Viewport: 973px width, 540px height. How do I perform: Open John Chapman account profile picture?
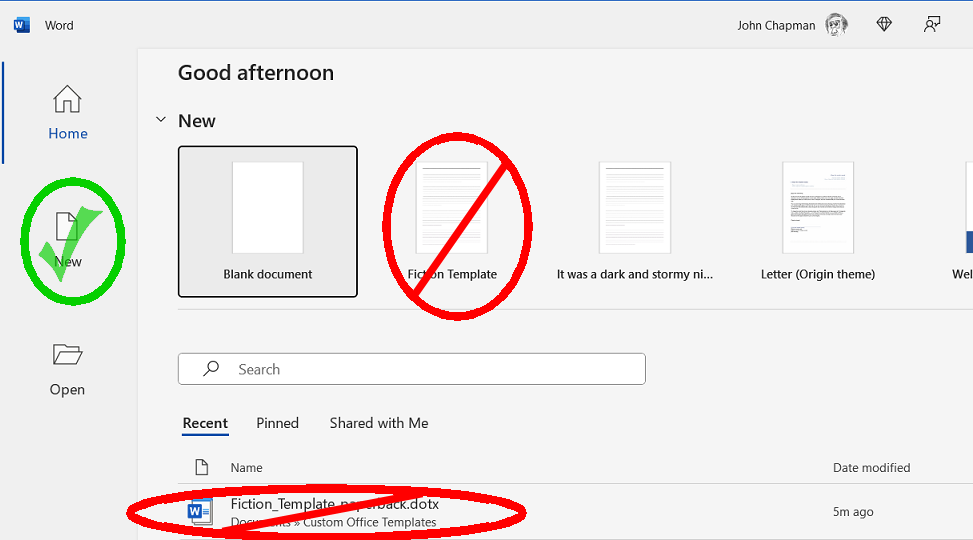(x=836, y=25)
